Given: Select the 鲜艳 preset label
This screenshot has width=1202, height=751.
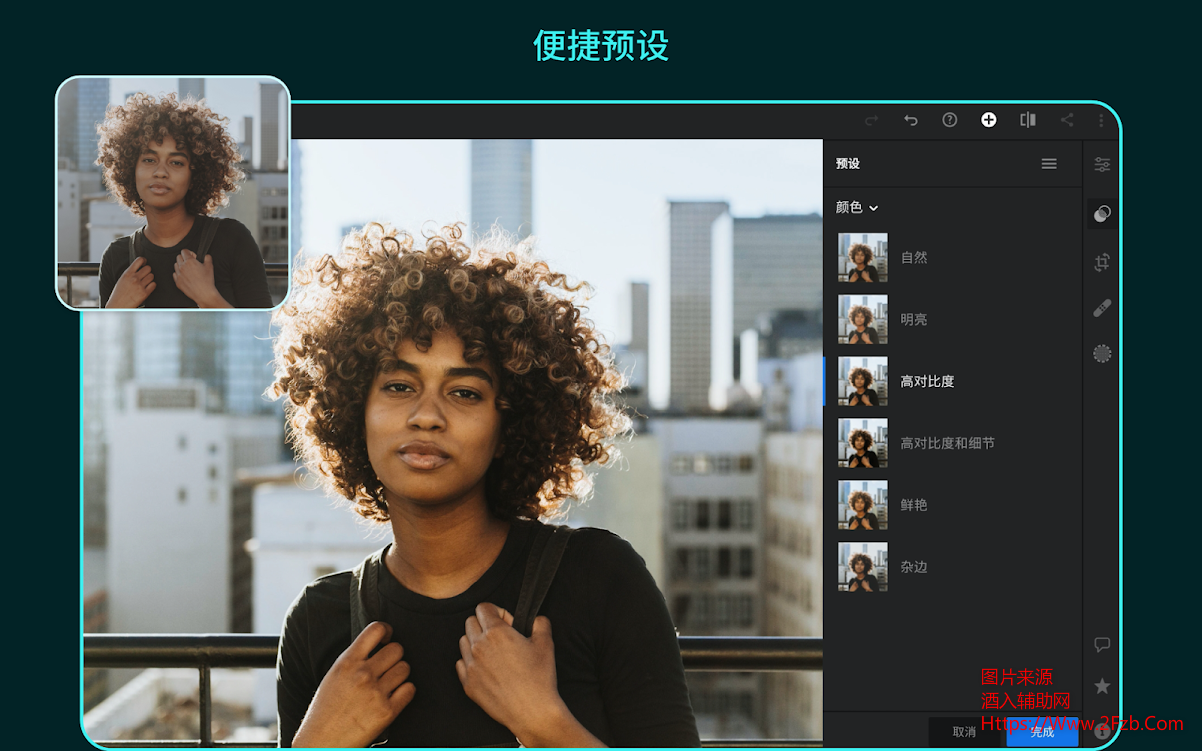Looking at the screenshot, I should tap(914, 505).
